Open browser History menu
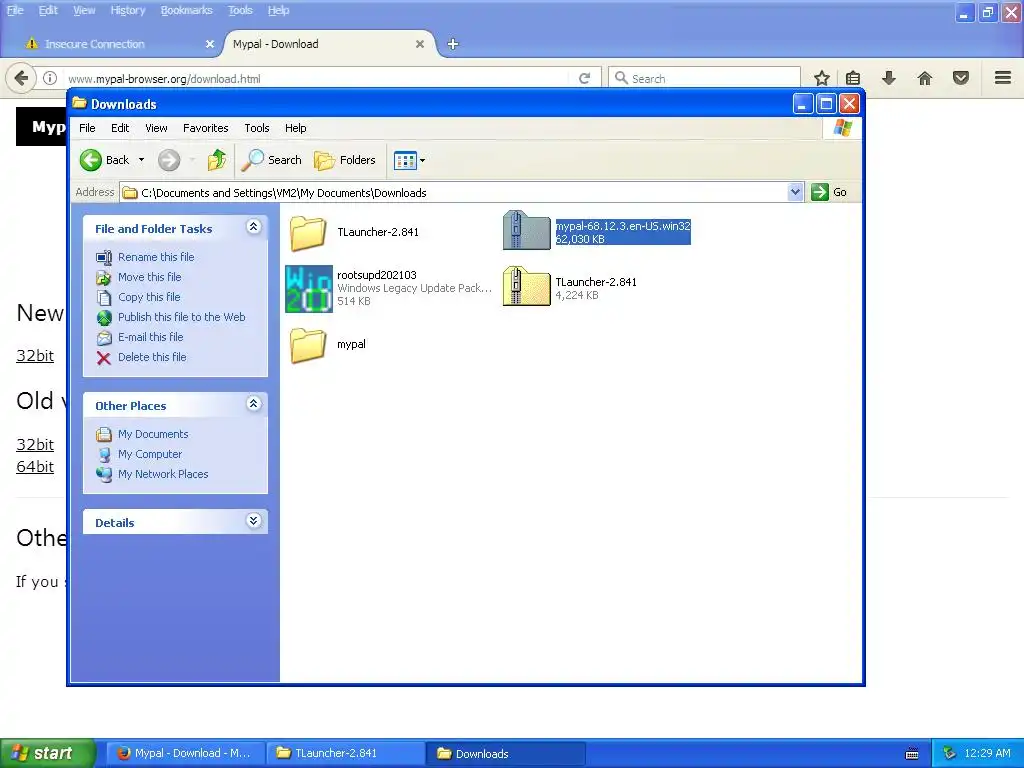1024x768 pixels. tap(127, 10)
